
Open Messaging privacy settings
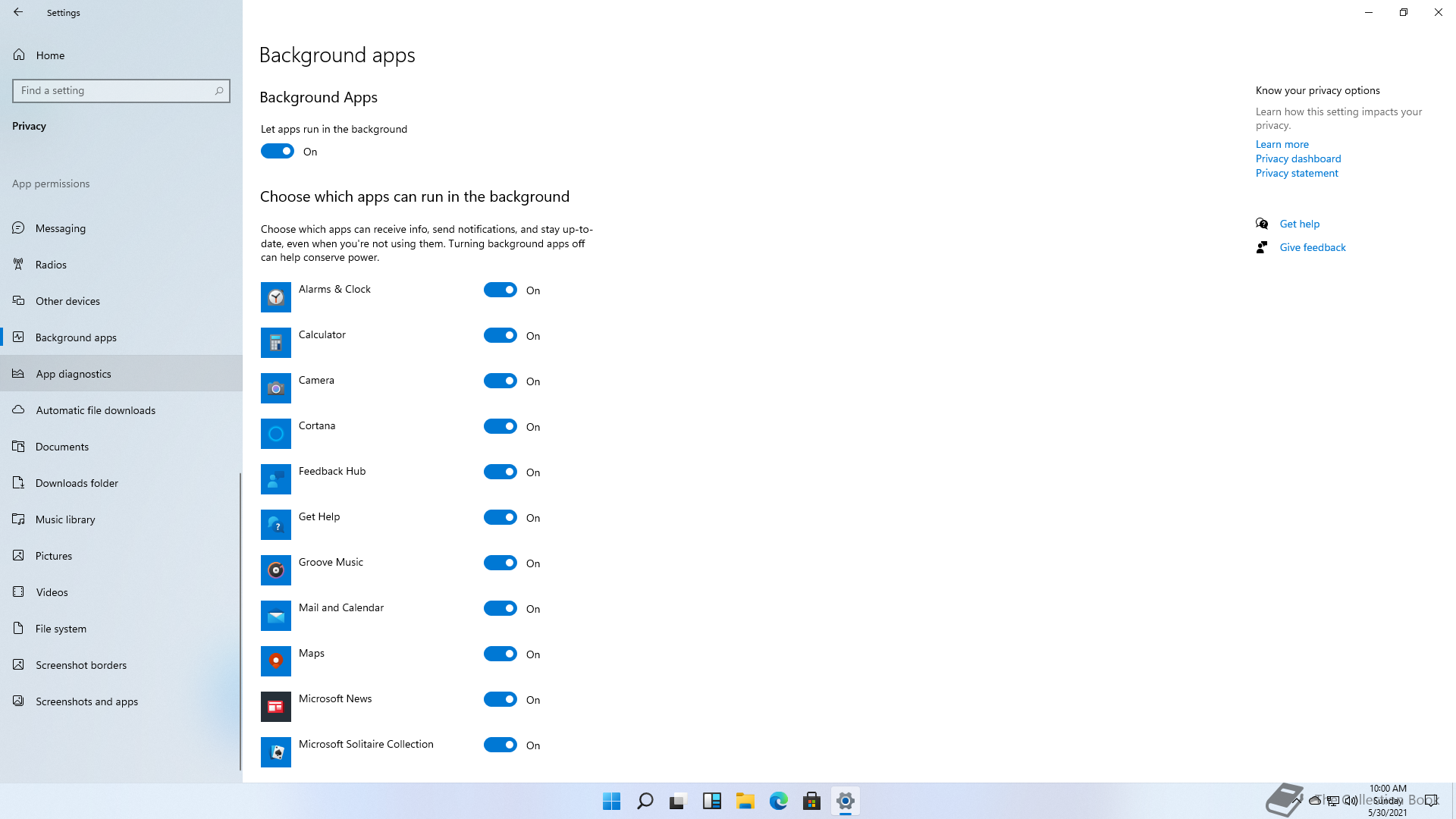point(121,228)
